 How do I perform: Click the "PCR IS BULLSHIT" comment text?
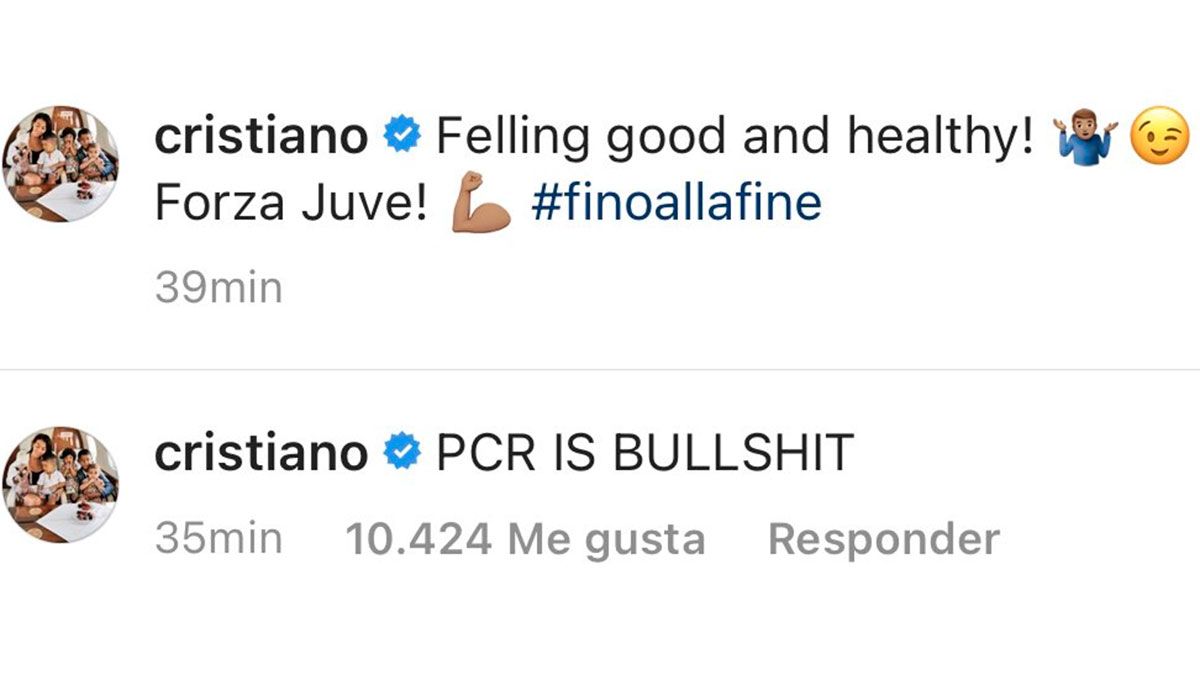tap(644, 453)
